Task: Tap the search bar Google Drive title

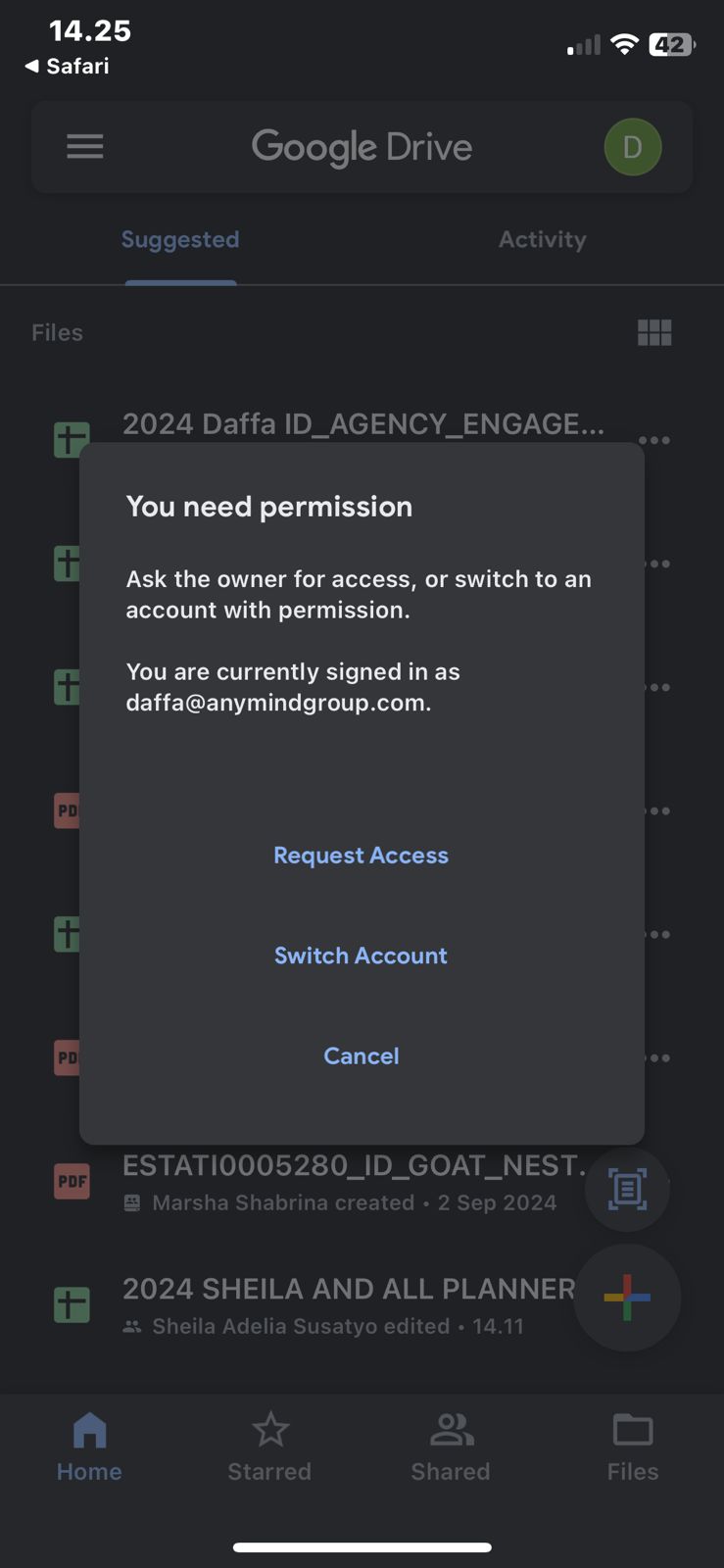Action: point(362,147)
